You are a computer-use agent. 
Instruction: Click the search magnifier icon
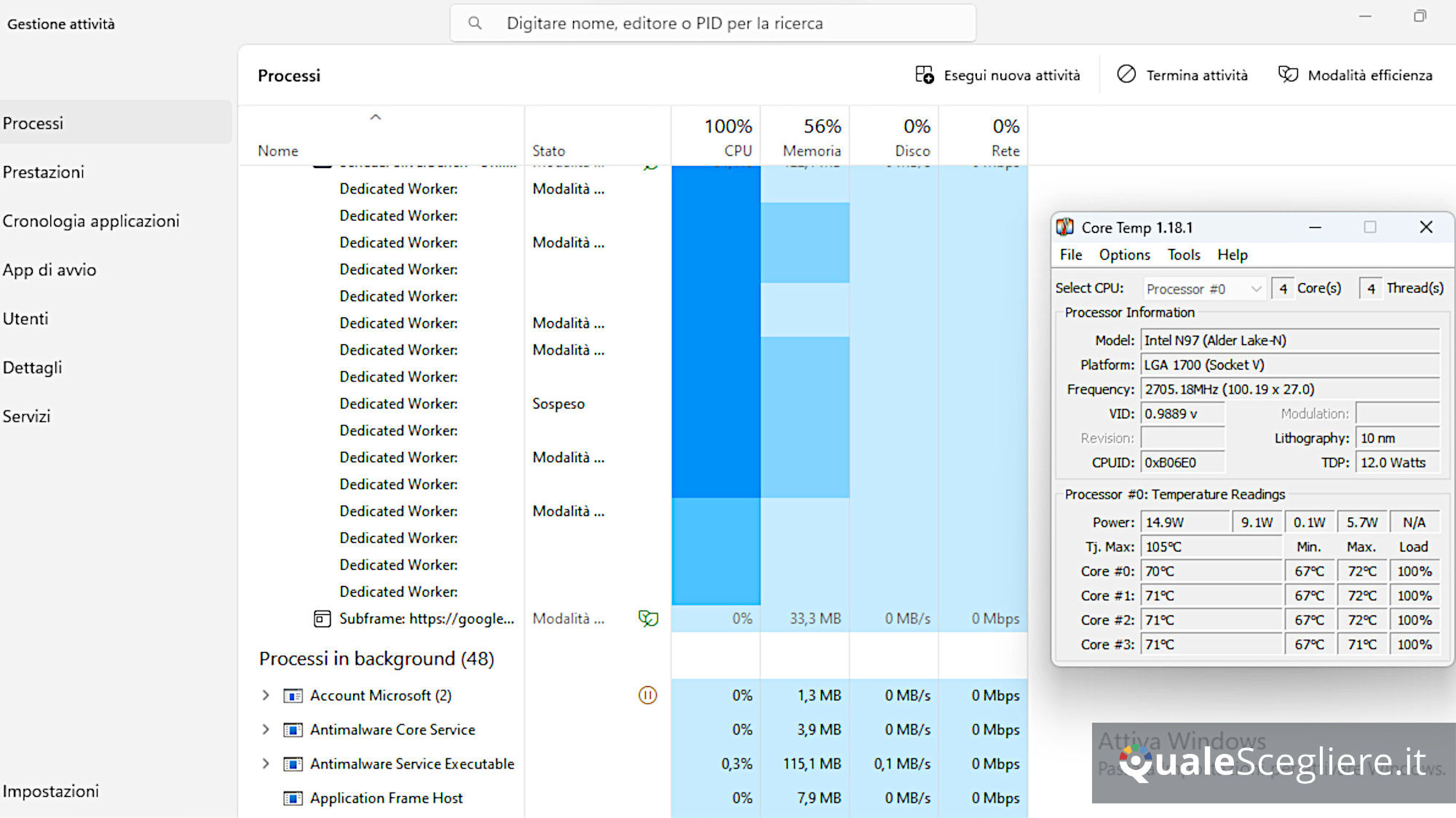pyautogui.click(x=475, y=23)
